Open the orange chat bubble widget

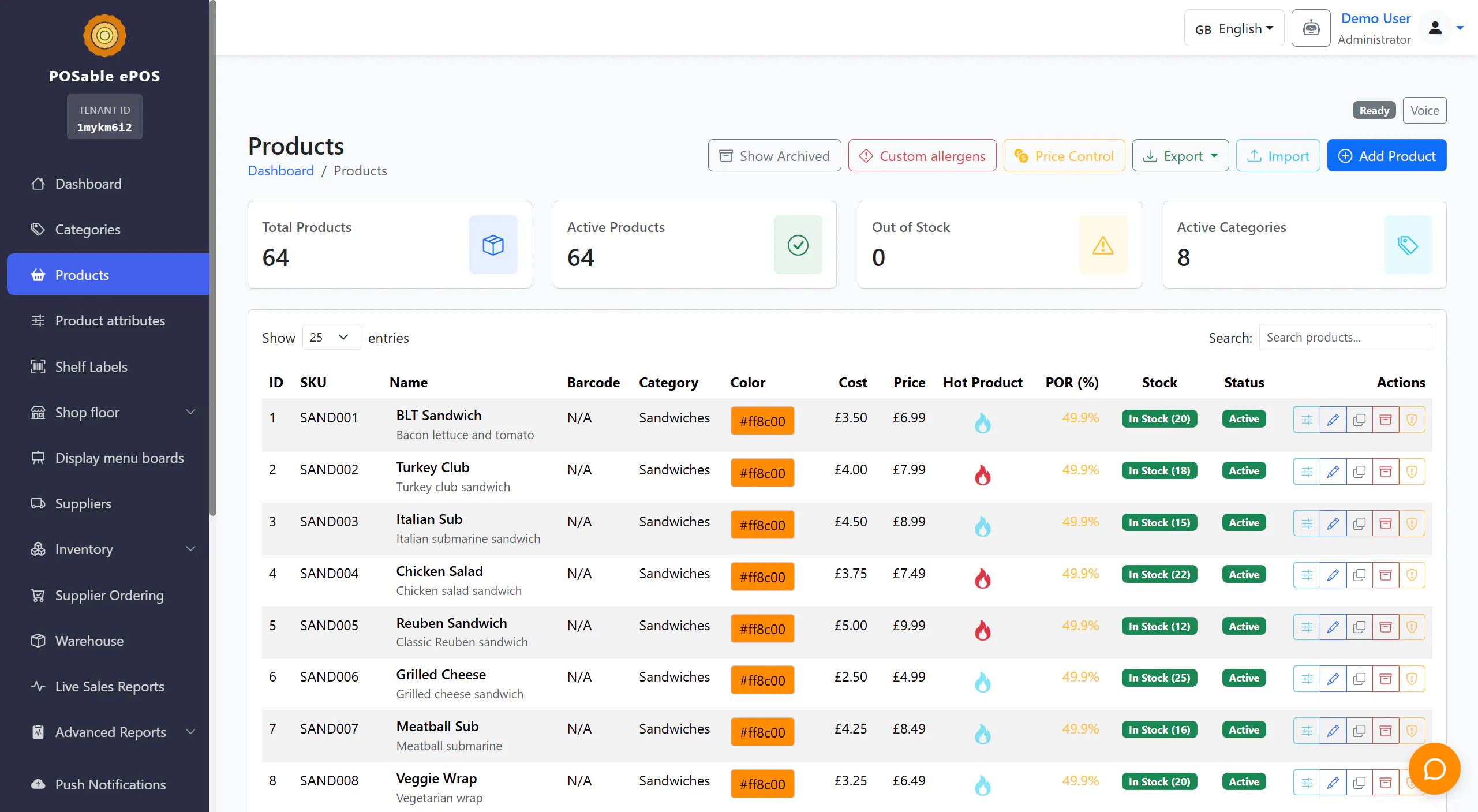point(1434,769)
